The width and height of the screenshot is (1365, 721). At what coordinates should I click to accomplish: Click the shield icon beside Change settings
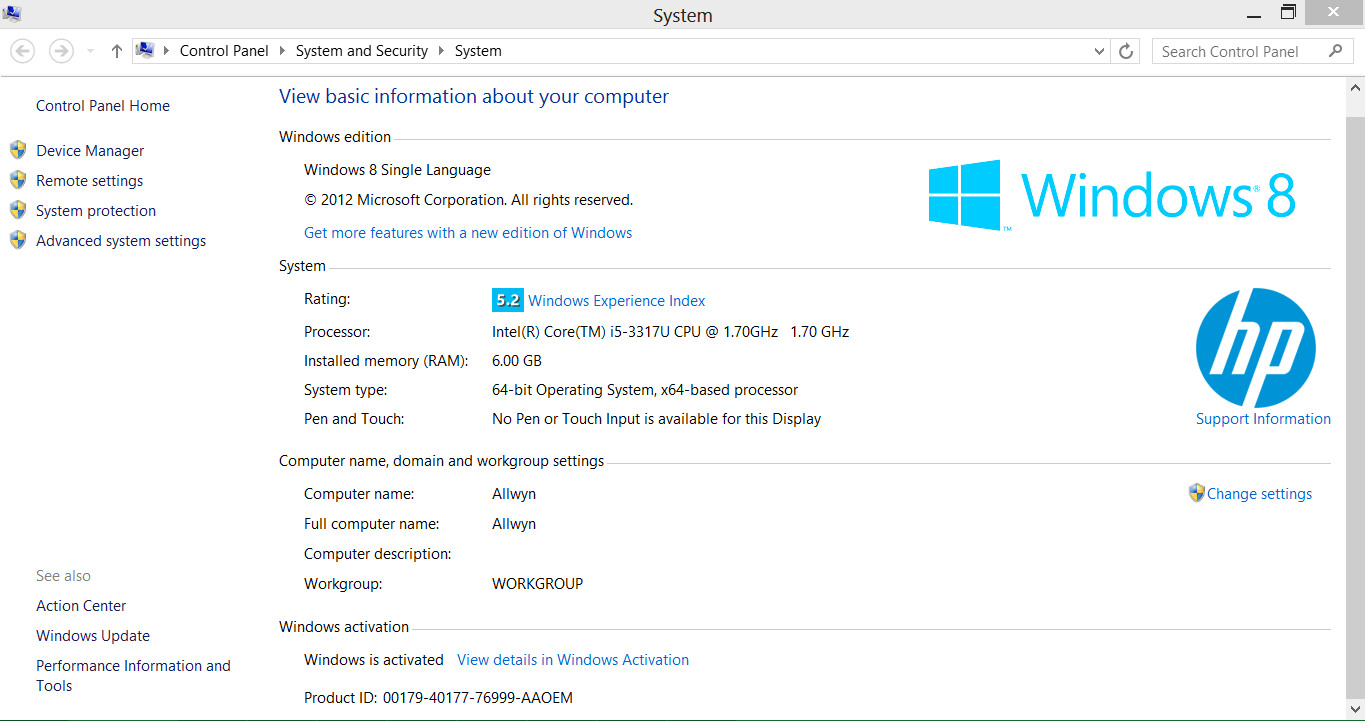click(1197, 493)
